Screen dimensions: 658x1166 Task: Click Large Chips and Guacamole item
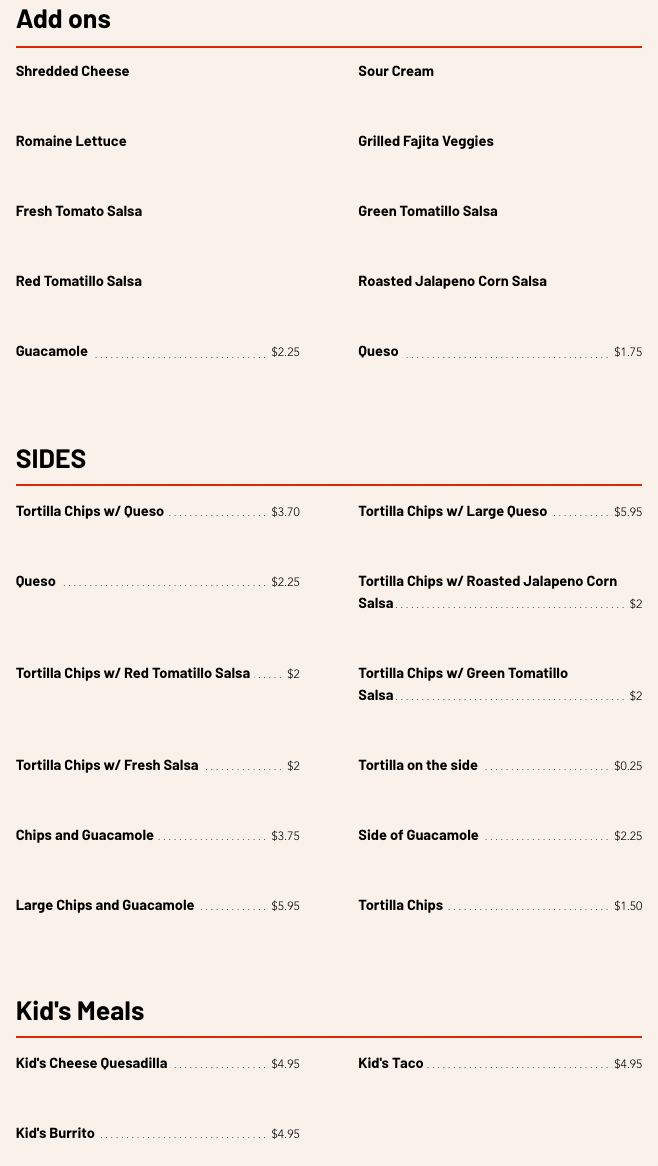point(105,905)
